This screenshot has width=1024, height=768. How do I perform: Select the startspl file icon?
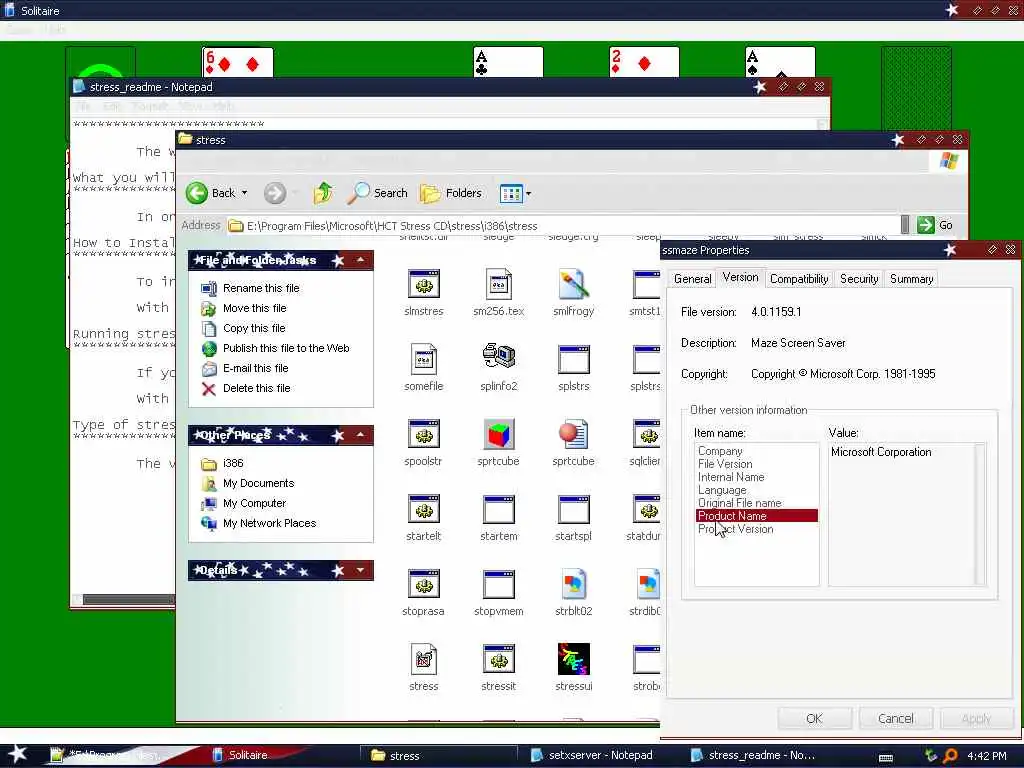click(573, 509)
